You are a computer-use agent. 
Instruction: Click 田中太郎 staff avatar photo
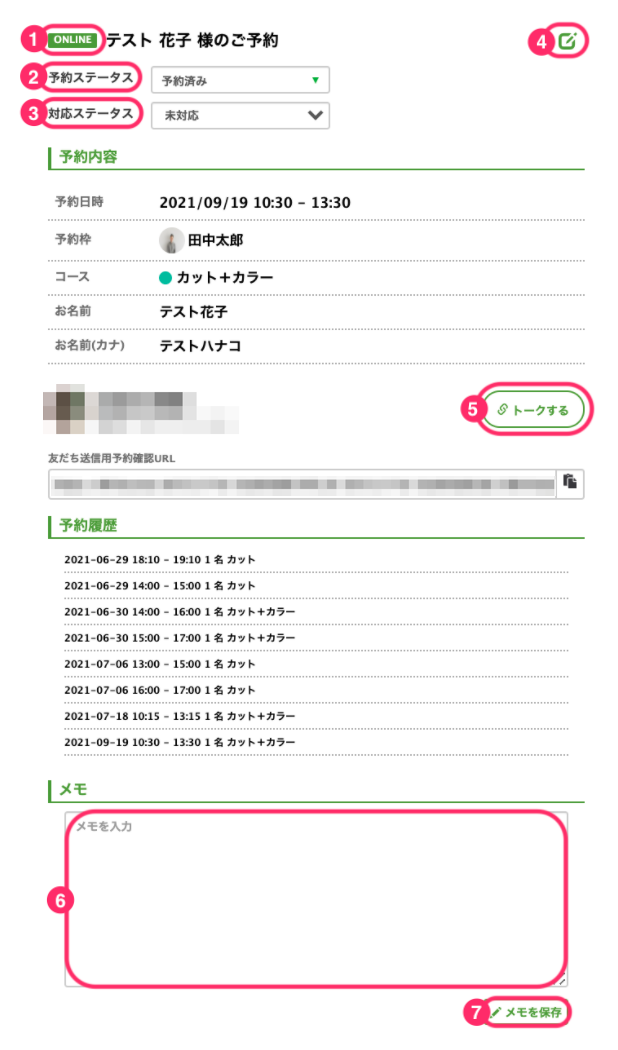click(171, 240)
